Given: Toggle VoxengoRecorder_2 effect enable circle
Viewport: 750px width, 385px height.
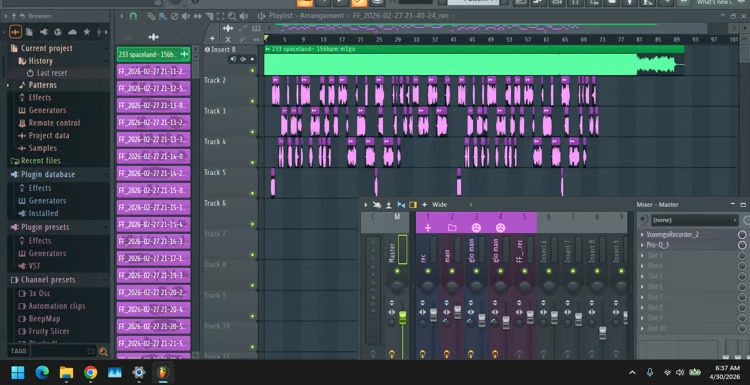Looking at the screenshot, I should tap(742, 234).
